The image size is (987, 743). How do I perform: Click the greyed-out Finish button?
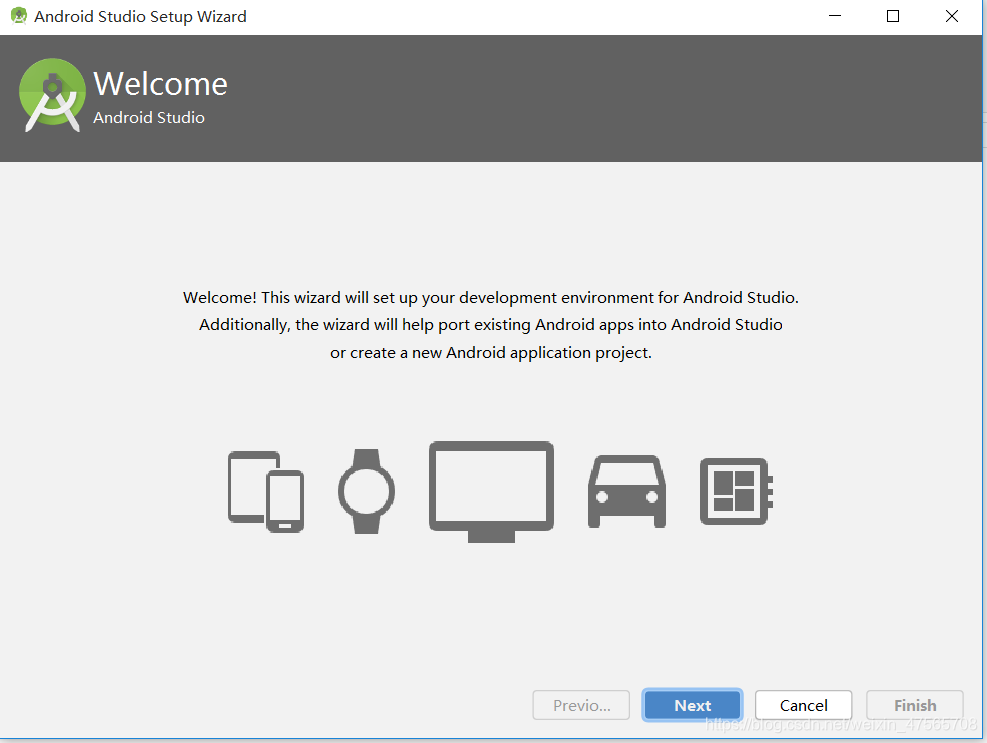[915, 705]
